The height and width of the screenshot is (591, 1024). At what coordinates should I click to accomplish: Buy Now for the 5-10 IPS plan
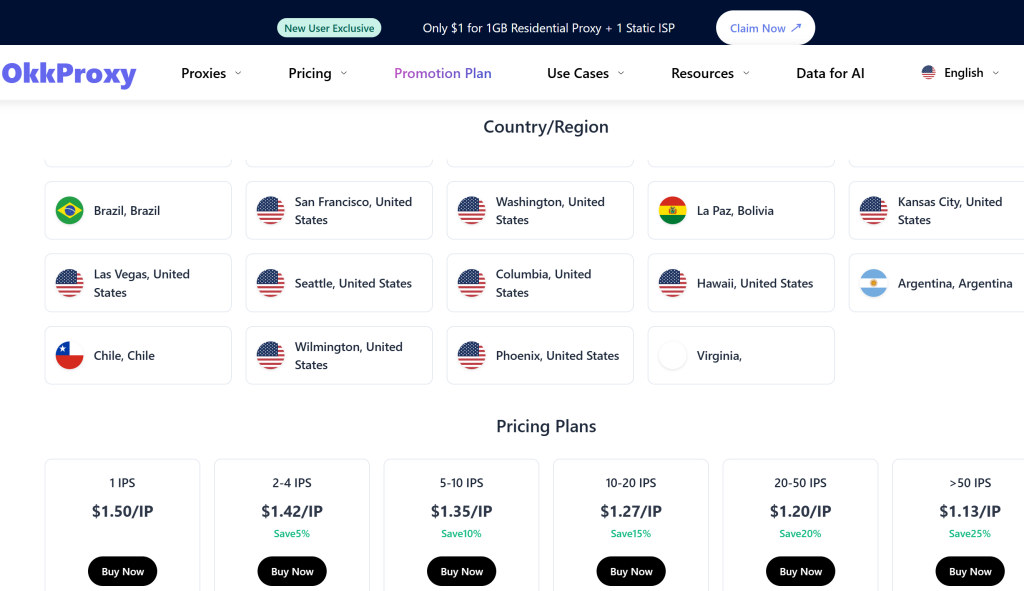[461, 571]
